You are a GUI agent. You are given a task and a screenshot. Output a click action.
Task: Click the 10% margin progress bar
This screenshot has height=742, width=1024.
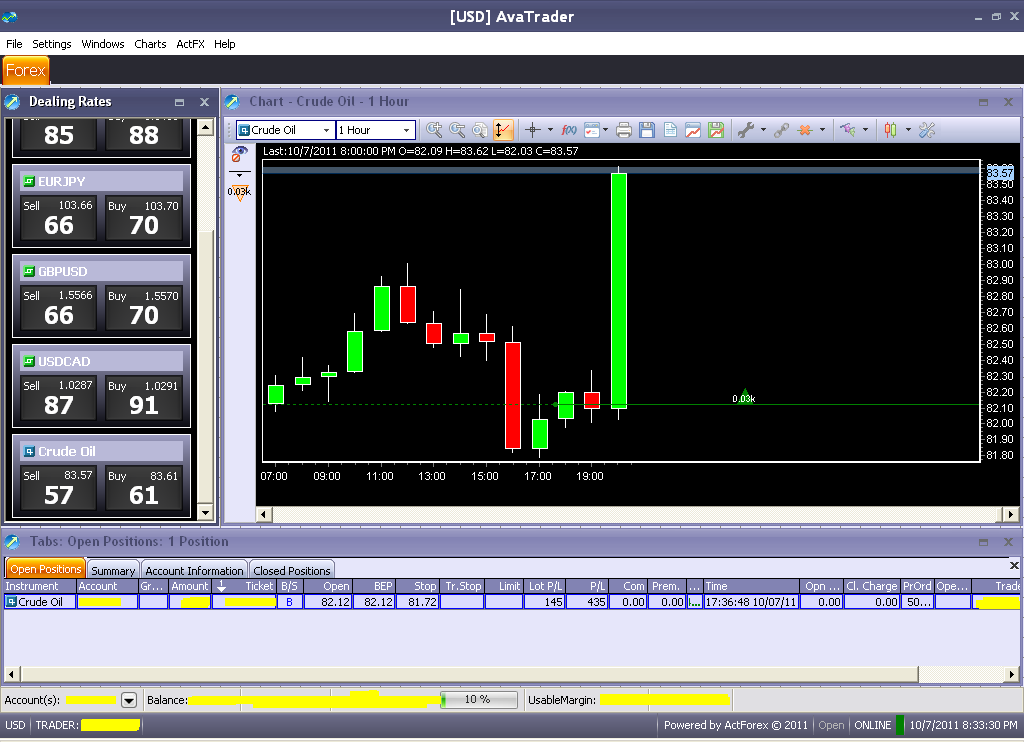[x=479, y=700]
